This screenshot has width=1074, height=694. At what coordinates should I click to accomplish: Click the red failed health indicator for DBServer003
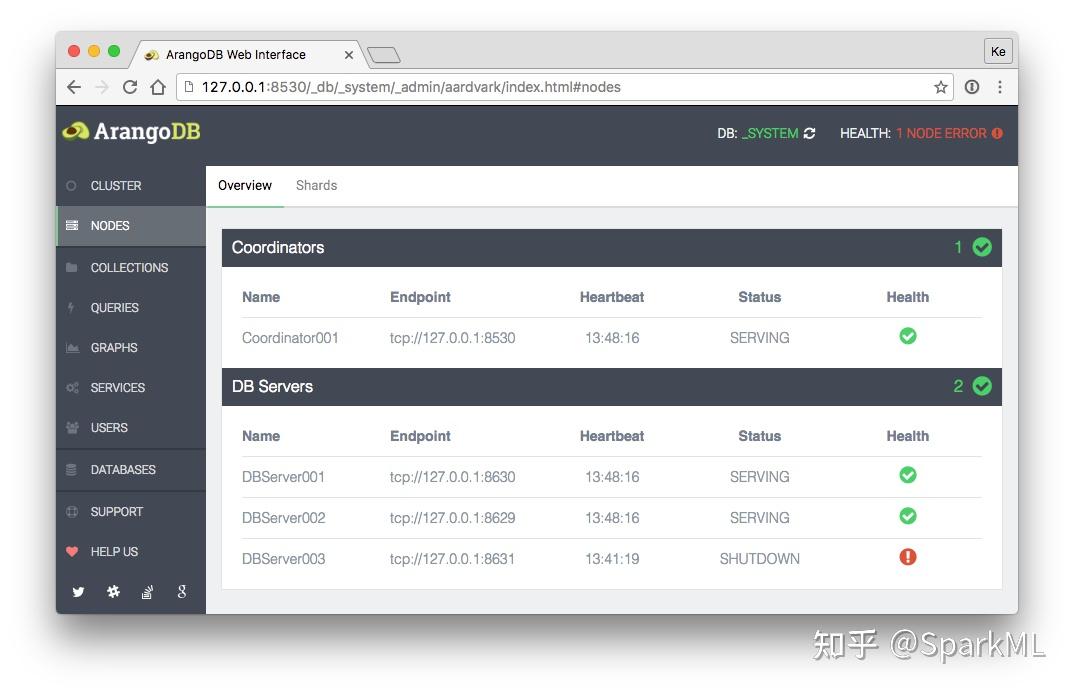point(907,557)
